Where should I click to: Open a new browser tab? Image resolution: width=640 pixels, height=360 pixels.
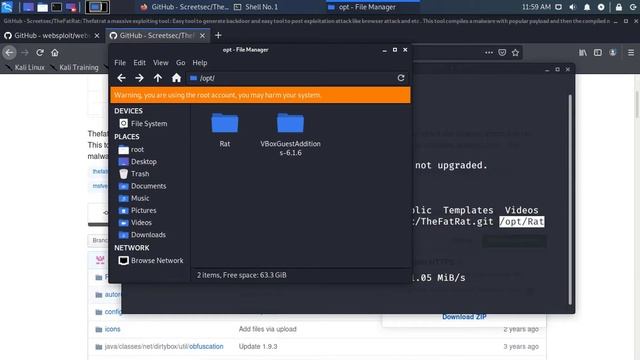(x=218, y=36)
